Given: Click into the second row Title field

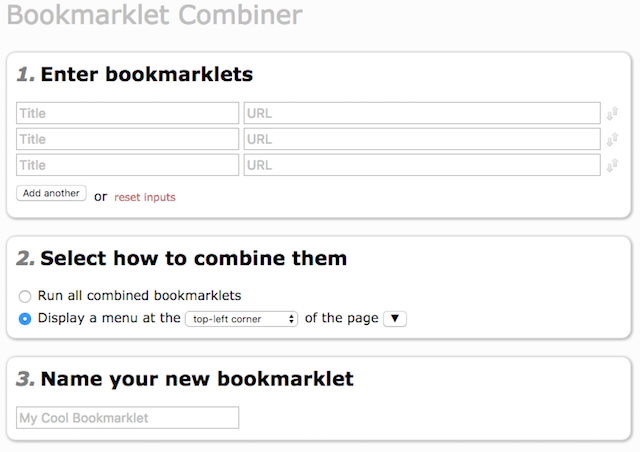Looking at the screenshot, I should 127,140.
